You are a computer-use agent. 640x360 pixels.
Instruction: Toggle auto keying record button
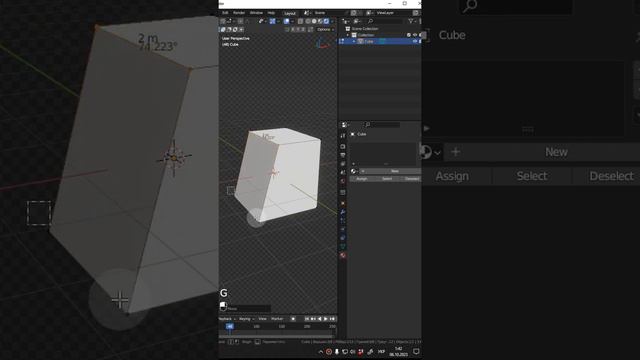293,319
